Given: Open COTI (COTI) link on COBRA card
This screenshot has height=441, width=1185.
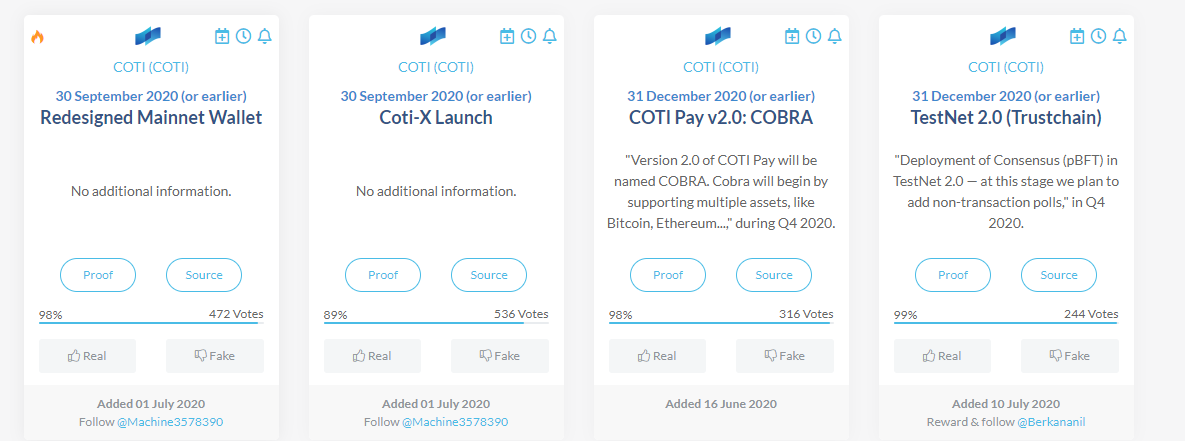Looking at the screenshot, I should 721,67.
